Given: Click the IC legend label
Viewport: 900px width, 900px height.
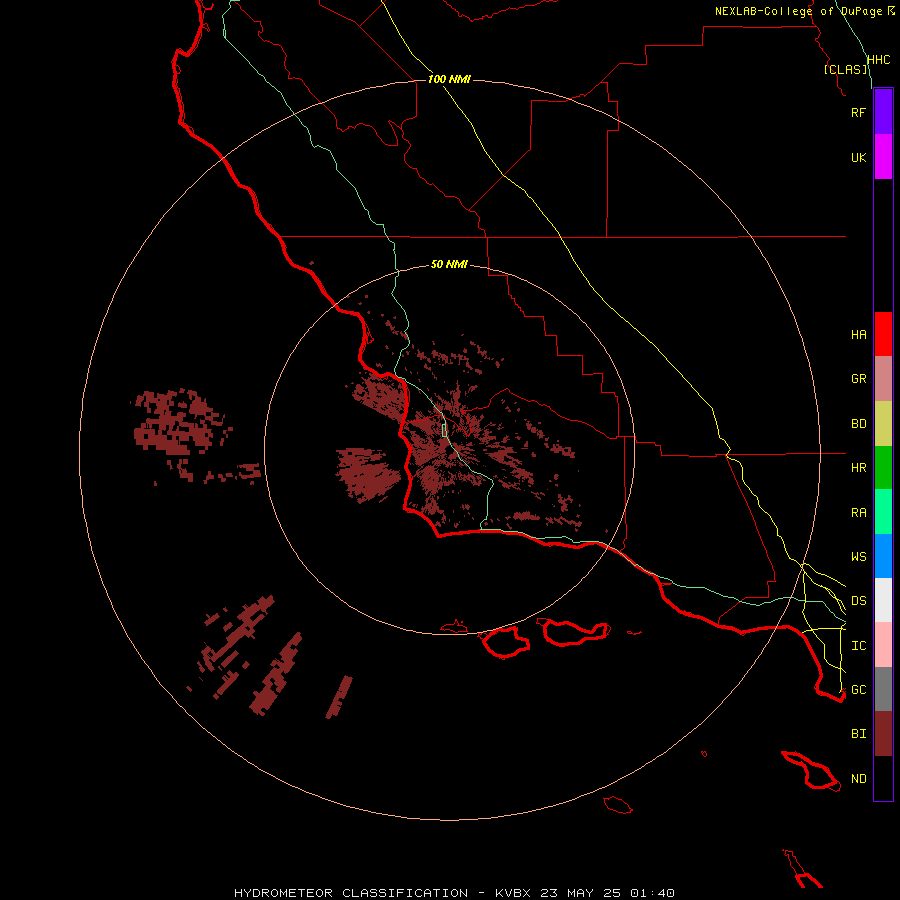Looking at the screenshot, I should point(859,646).
